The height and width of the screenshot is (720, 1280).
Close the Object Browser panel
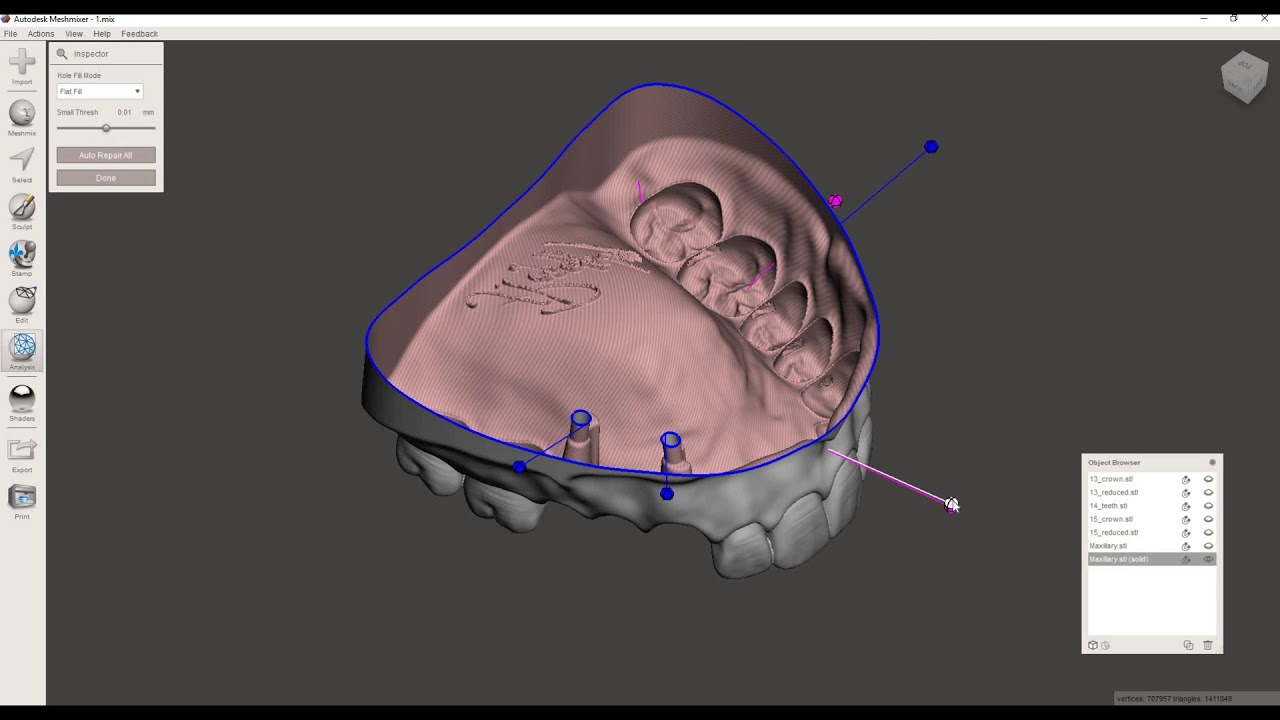[1212, 462]
